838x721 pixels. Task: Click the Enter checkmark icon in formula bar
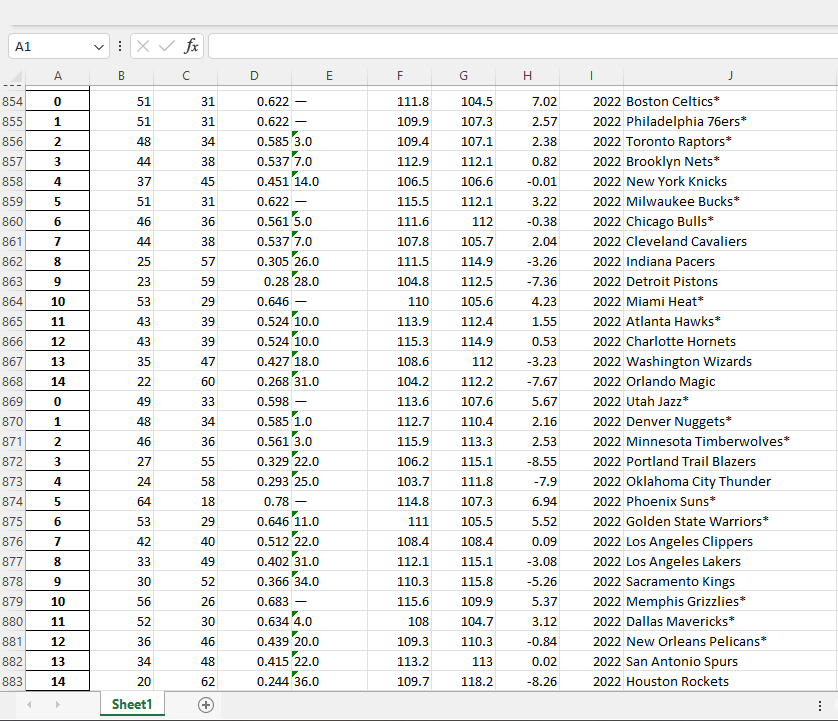165,45
